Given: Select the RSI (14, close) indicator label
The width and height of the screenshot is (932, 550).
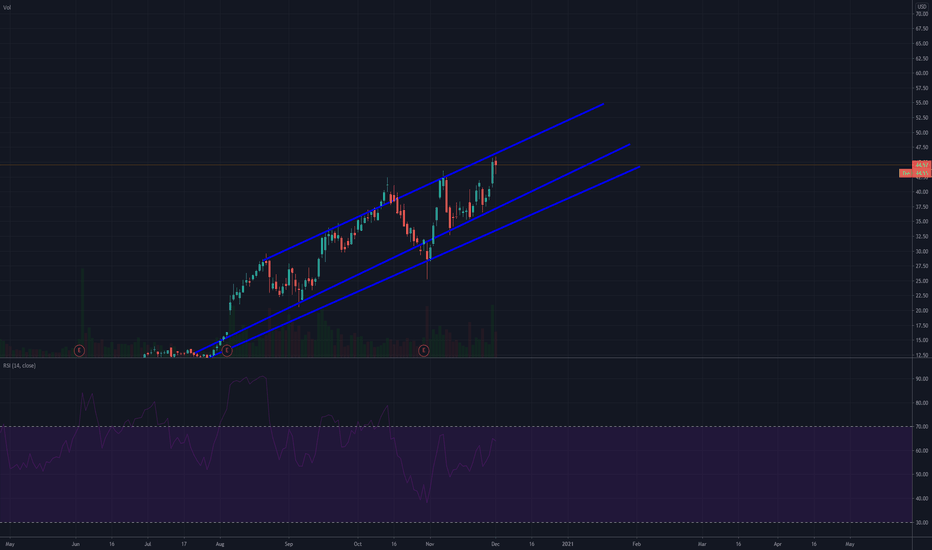Looking at the screenshot, I should click(x=20, y=366).
